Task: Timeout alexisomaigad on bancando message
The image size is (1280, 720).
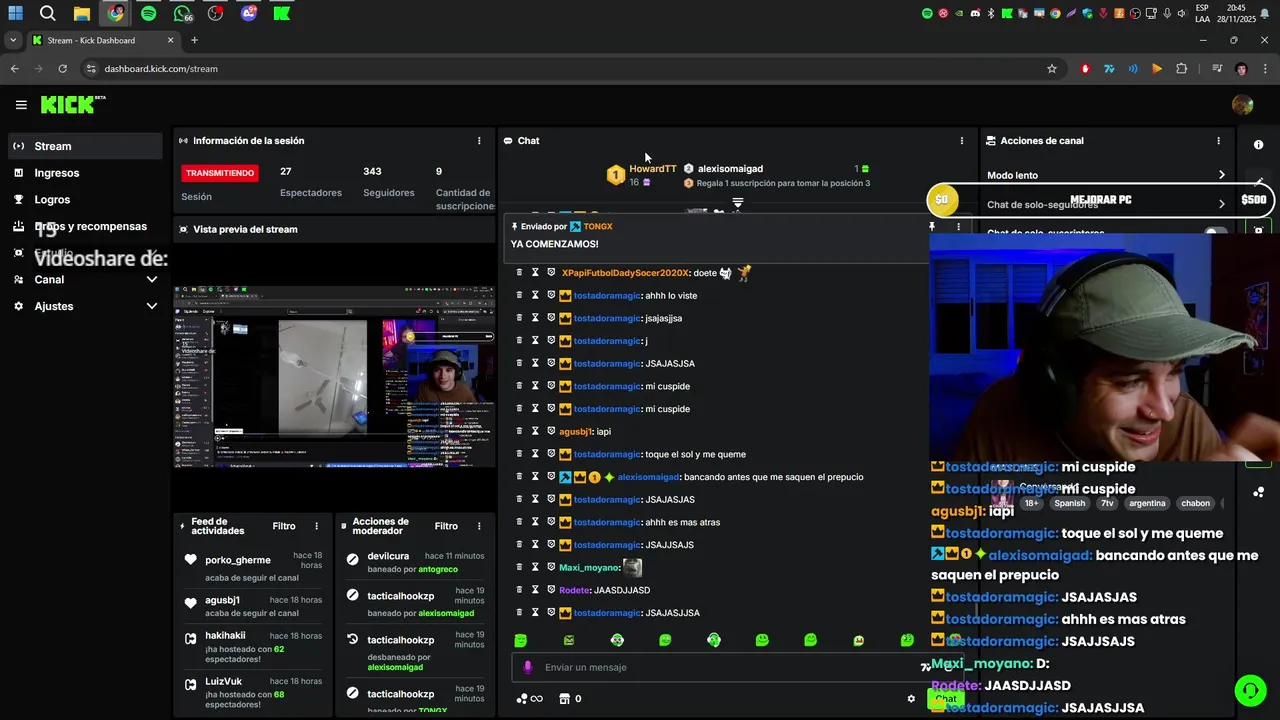Action: pos(535,477)
